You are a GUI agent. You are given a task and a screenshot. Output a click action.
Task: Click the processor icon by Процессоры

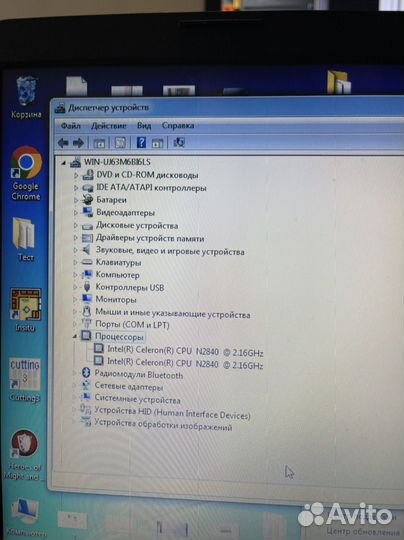[x=86, y=335]
